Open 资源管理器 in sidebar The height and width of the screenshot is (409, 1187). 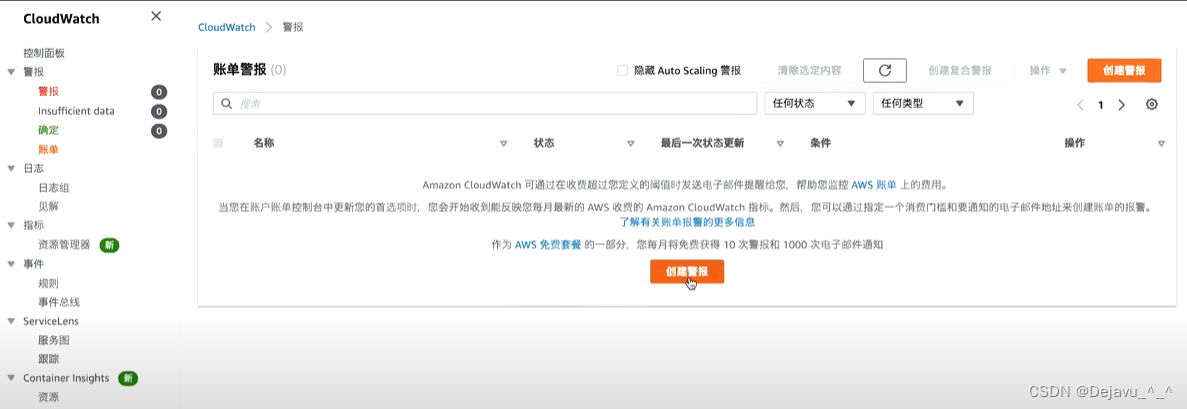coord(64,245)
